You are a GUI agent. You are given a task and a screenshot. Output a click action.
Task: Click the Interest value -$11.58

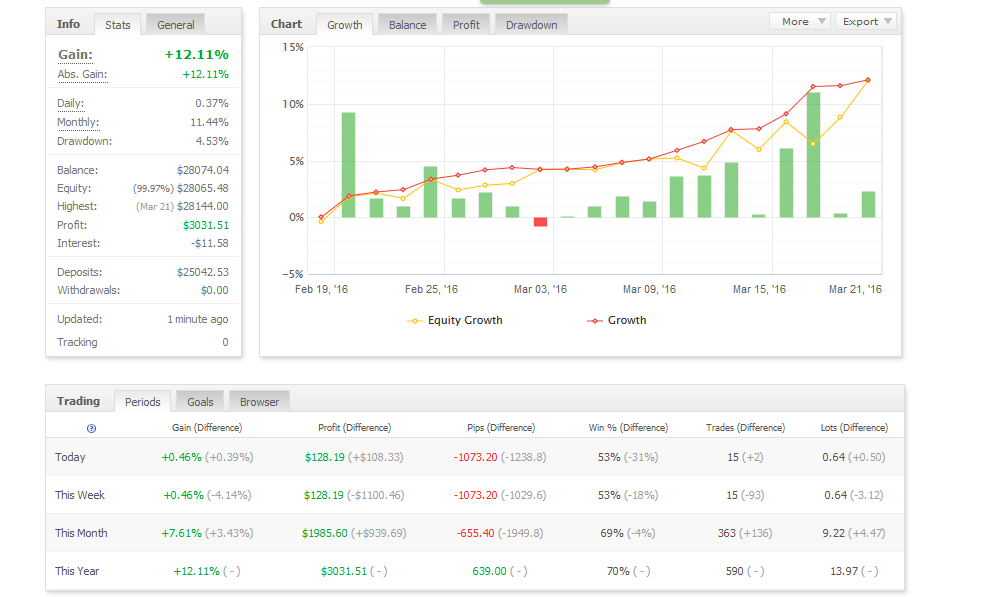pyautogui.click(x=210, y=243)
